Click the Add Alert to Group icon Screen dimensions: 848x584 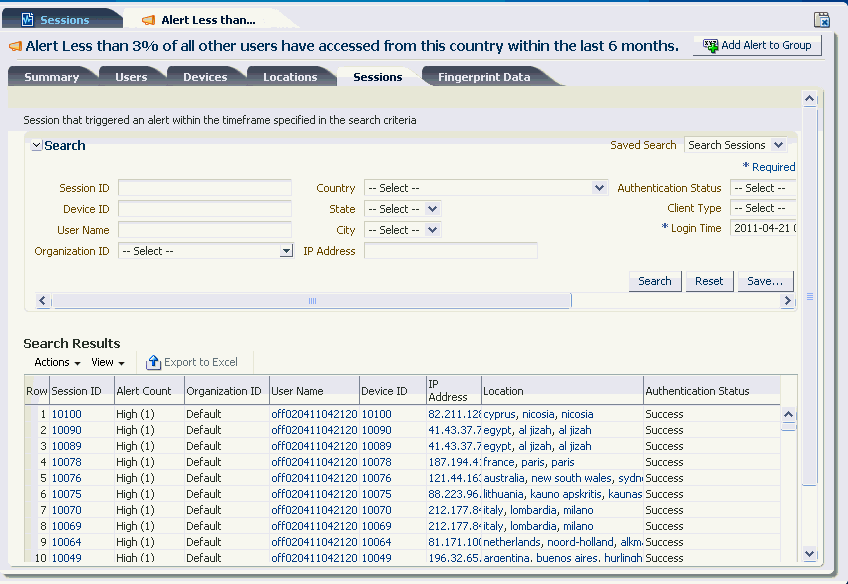coord(710,45)
